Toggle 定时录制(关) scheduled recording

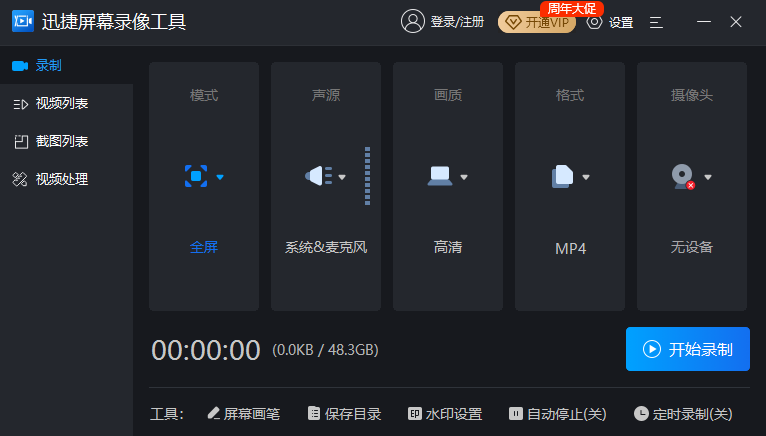(683, 414)
